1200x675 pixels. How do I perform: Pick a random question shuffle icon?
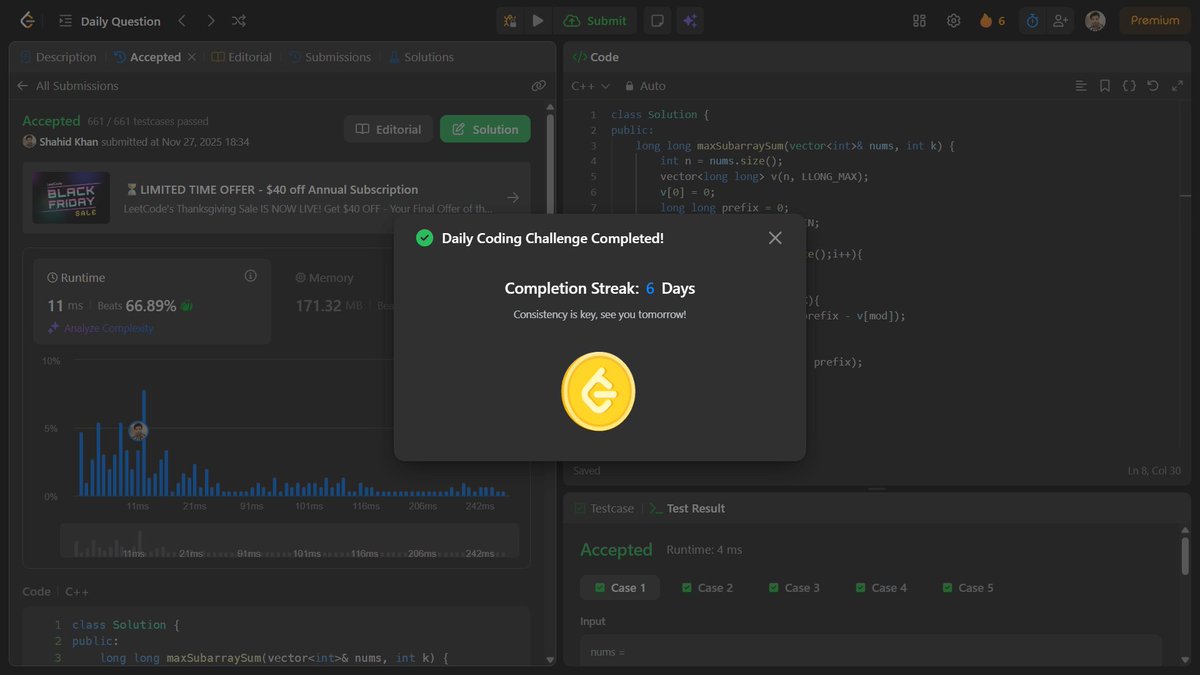point(239,20)
